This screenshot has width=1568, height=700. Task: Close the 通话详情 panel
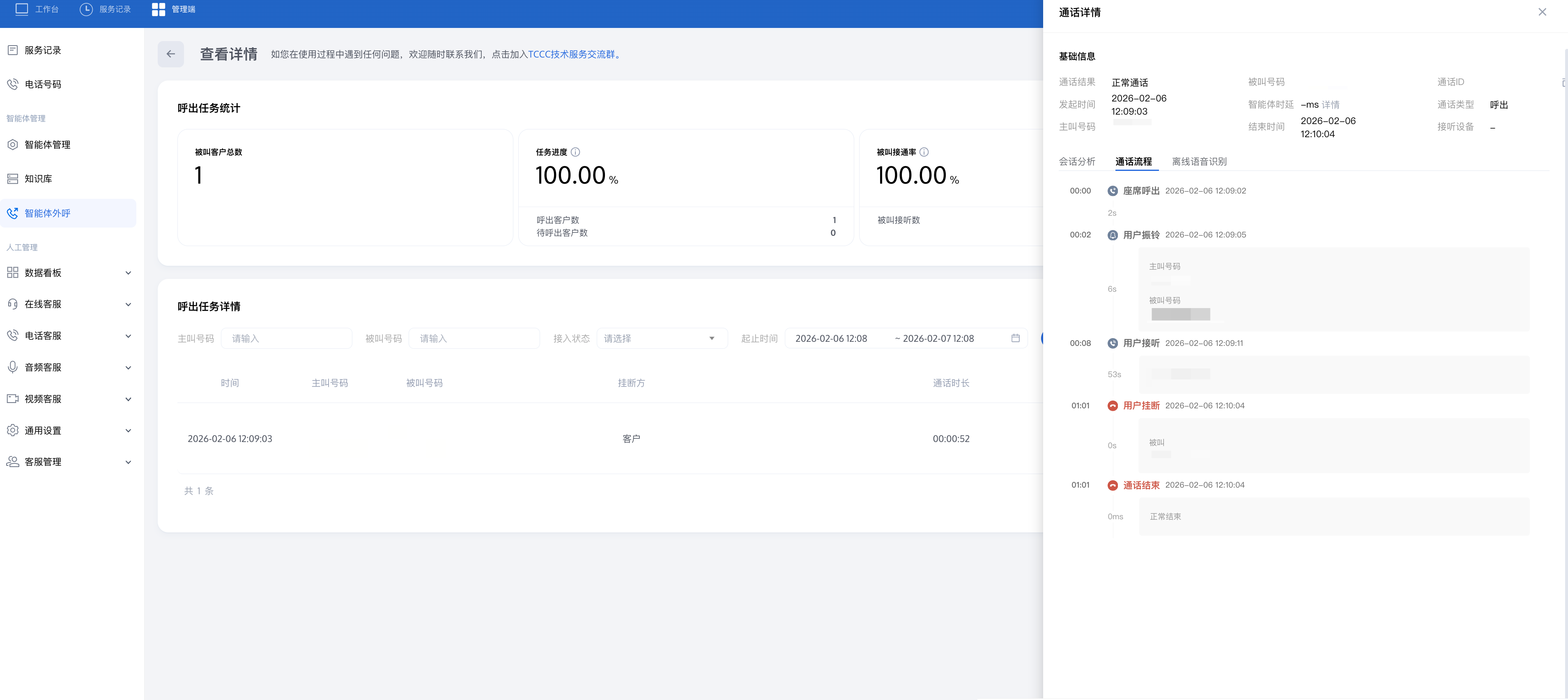[1542, 12]
